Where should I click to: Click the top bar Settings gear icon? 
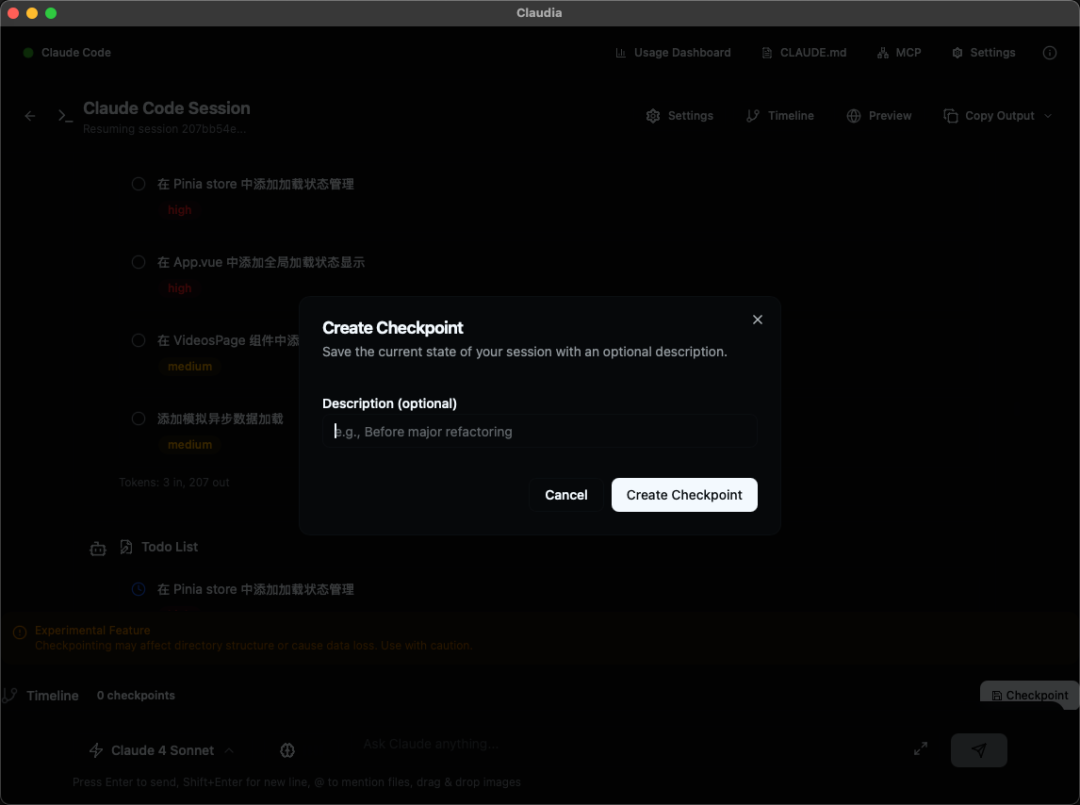point(957,53)
